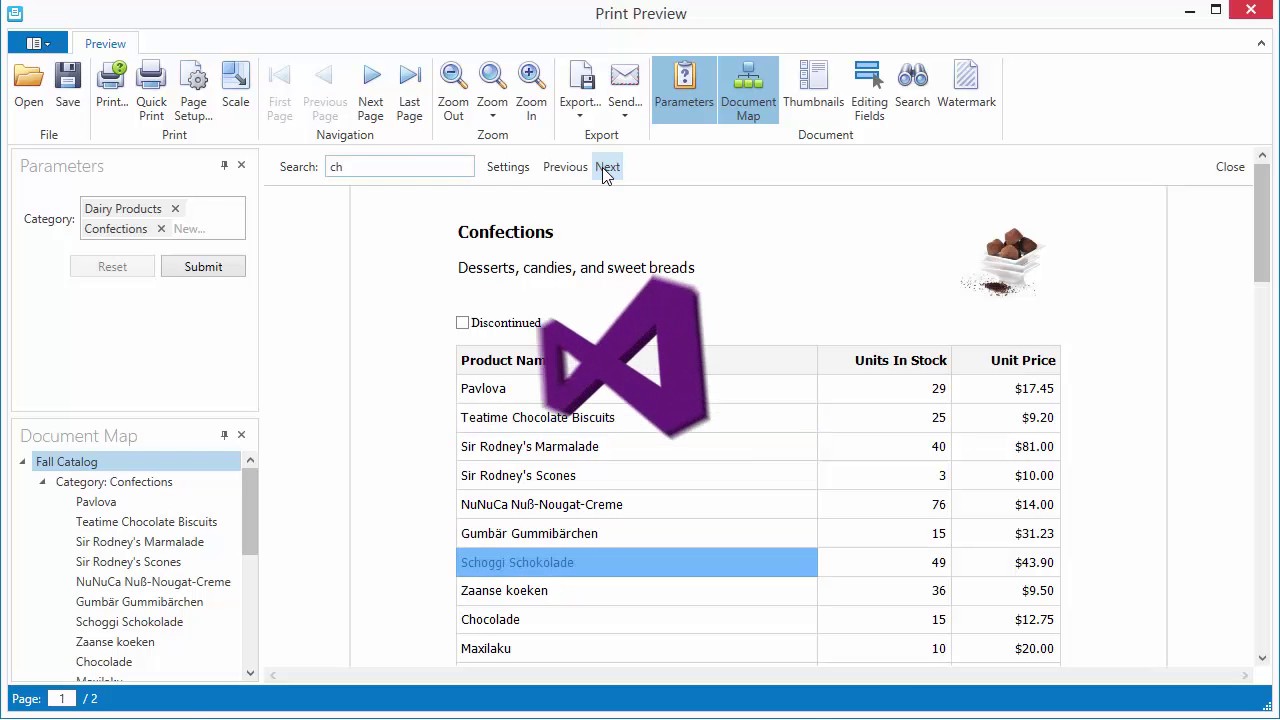The image size is (1280, 720).
Task: Click the New... category input
Action: 189,229
